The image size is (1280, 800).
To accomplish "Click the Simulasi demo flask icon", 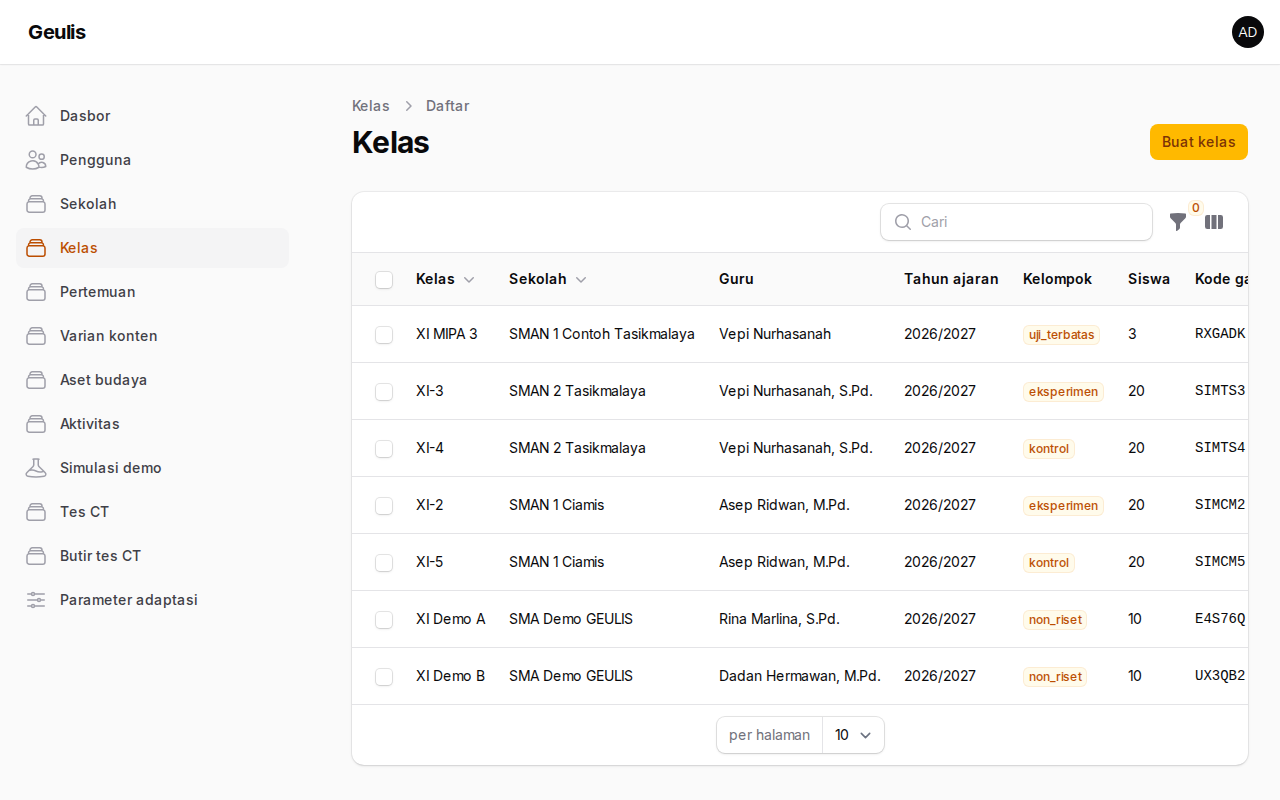I will point(36,468).
